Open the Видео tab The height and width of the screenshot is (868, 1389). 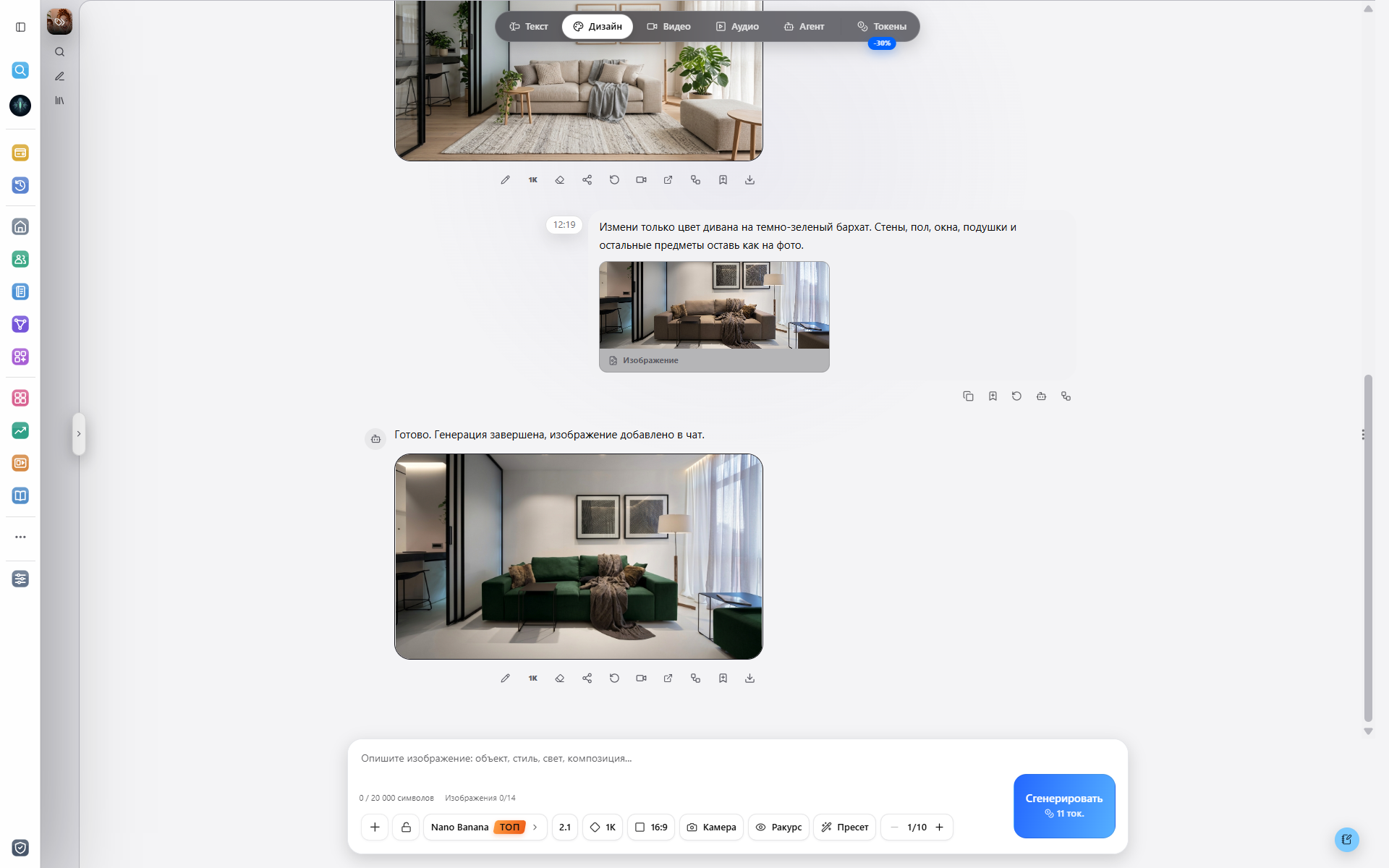(668, 27)
